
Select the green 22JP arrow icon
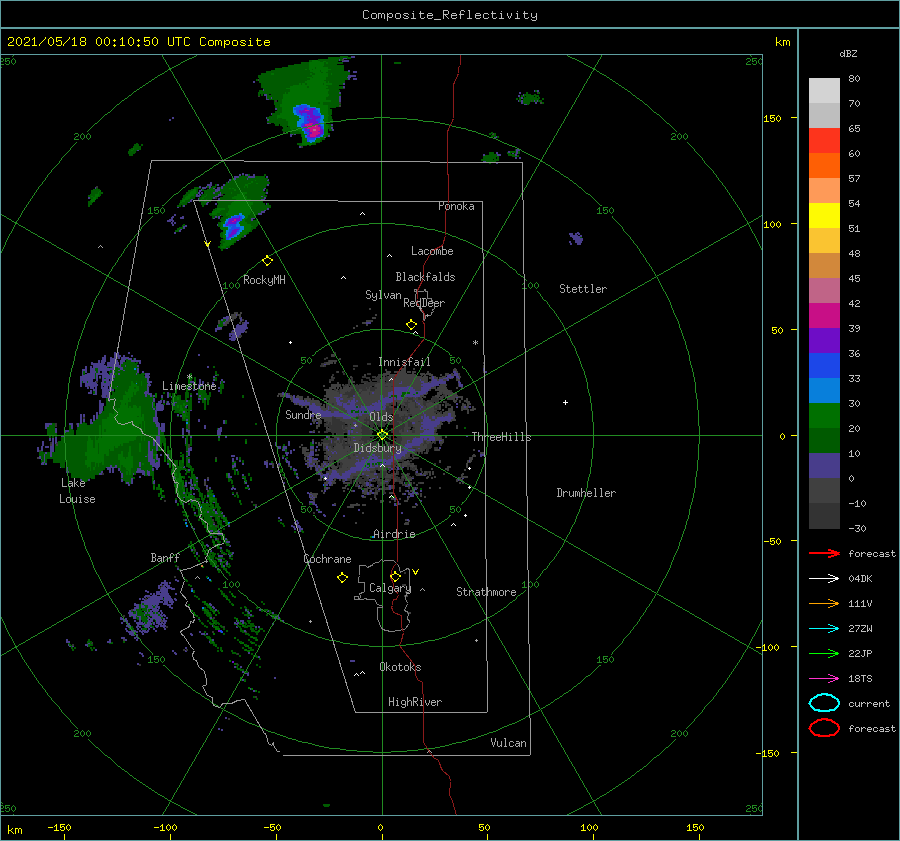(x=824, y=653)
